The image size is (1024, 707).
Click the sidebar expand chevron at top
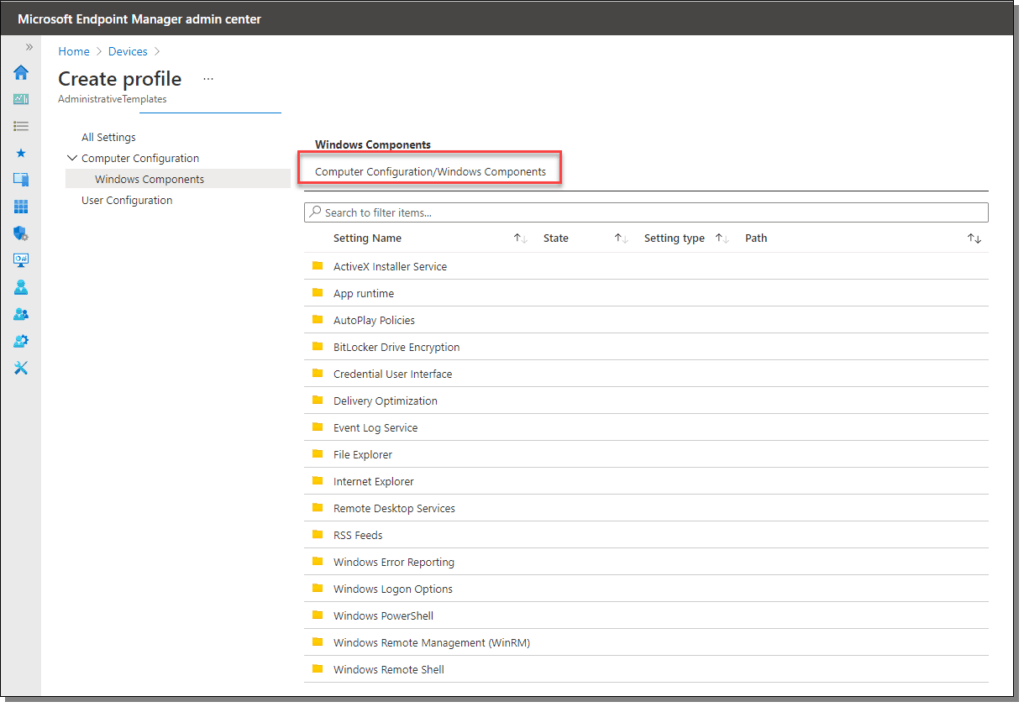click(28, 45)
